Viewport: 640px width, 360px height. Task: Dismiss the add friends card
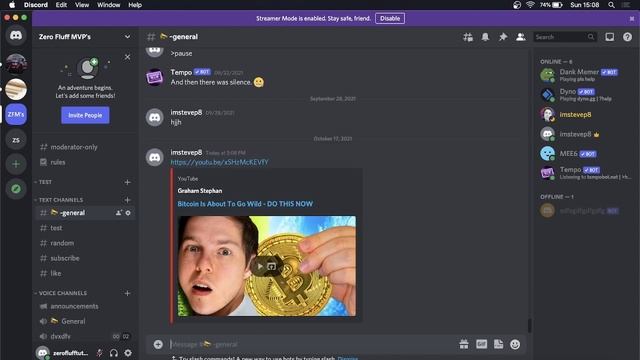[127, 57]
